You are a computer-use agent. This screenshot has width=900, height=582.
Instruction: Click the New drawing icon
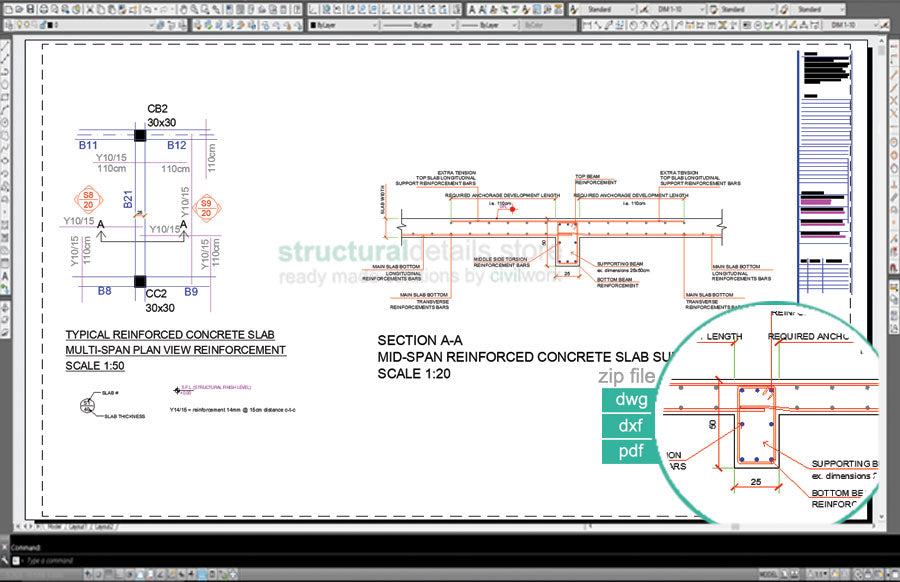click(x=7, y=9)
